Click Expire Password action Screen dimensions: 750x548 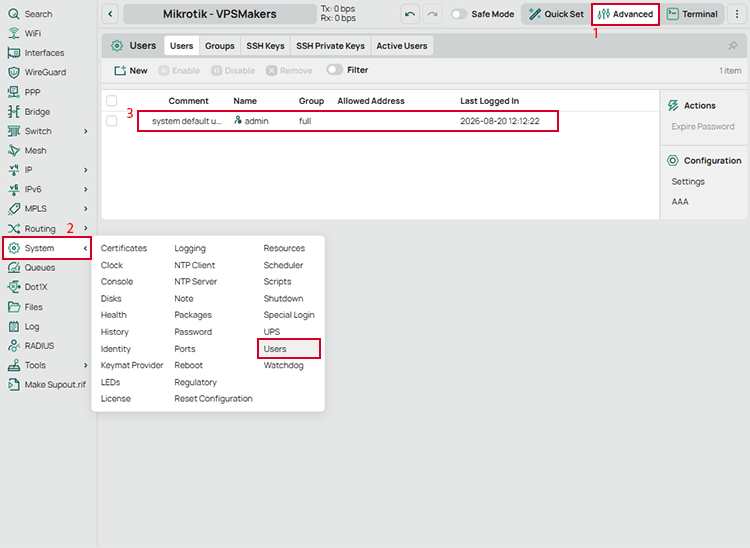point(703,127)
